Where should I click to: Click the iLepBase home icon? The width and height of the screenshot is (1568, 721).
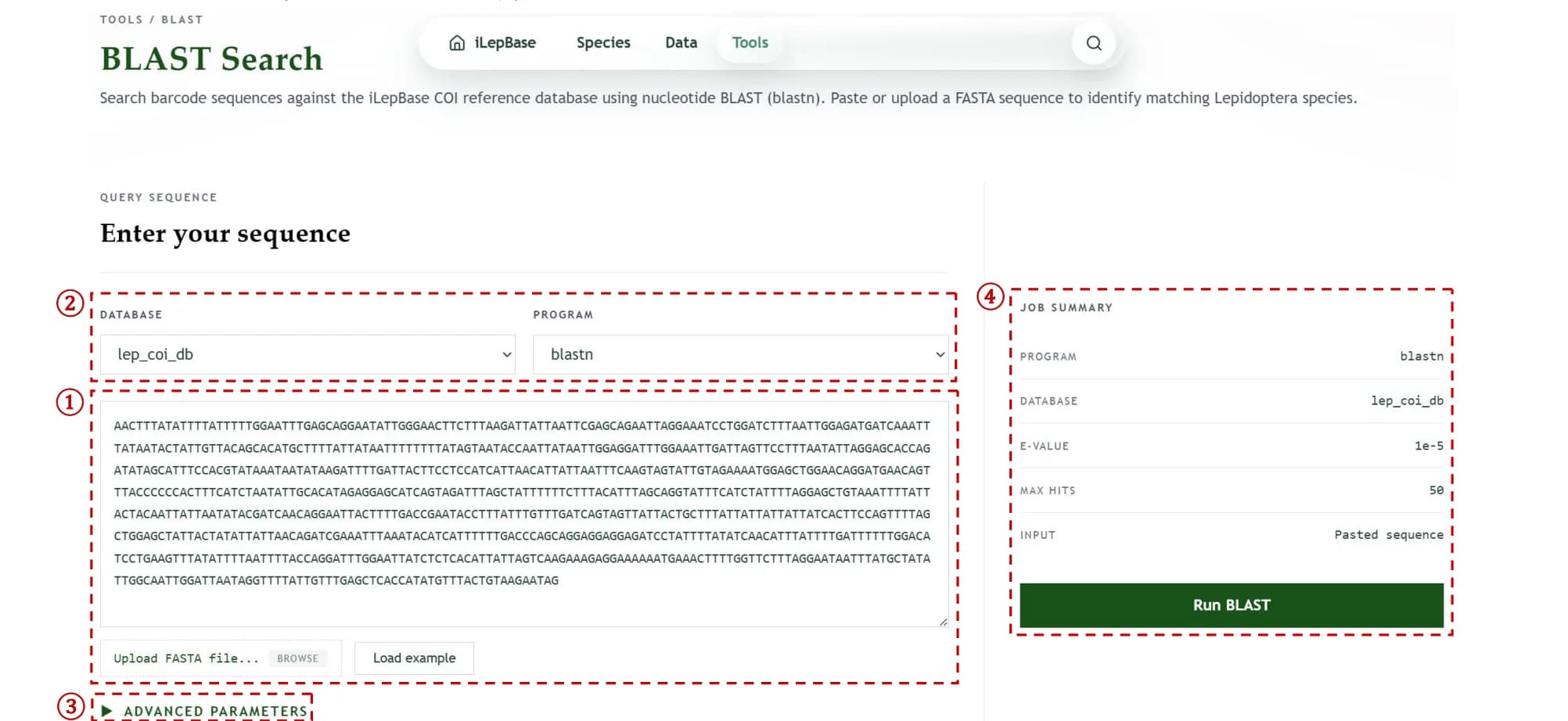[457, 42]
